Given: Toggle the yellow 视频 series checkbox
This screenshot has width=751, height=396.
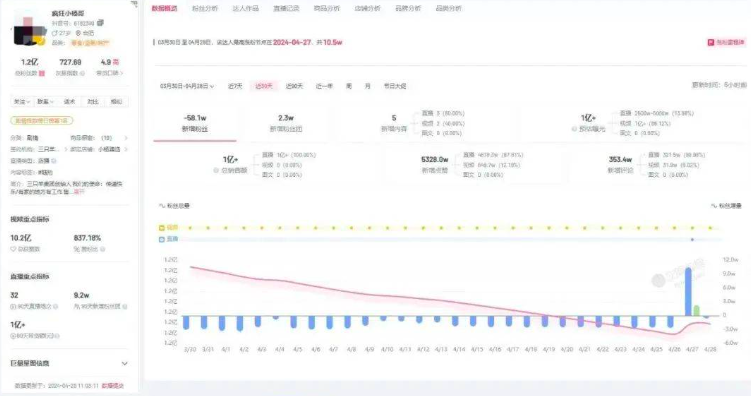Looking at the screenshot, I should pyautogui.click(x=162, y=228).
